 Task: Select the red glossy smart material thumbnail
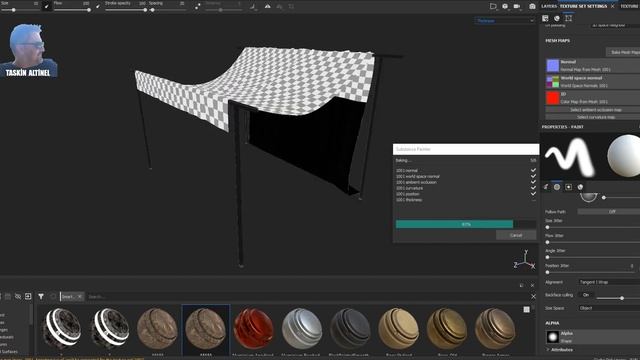[253, 329]
